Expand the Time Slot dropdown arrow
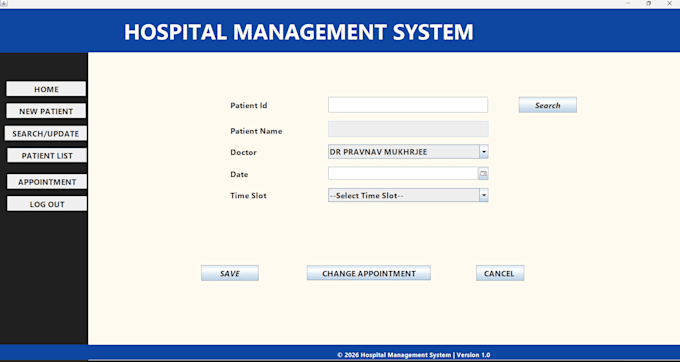This screenshot has width=680, height=362. click(484, 195)
